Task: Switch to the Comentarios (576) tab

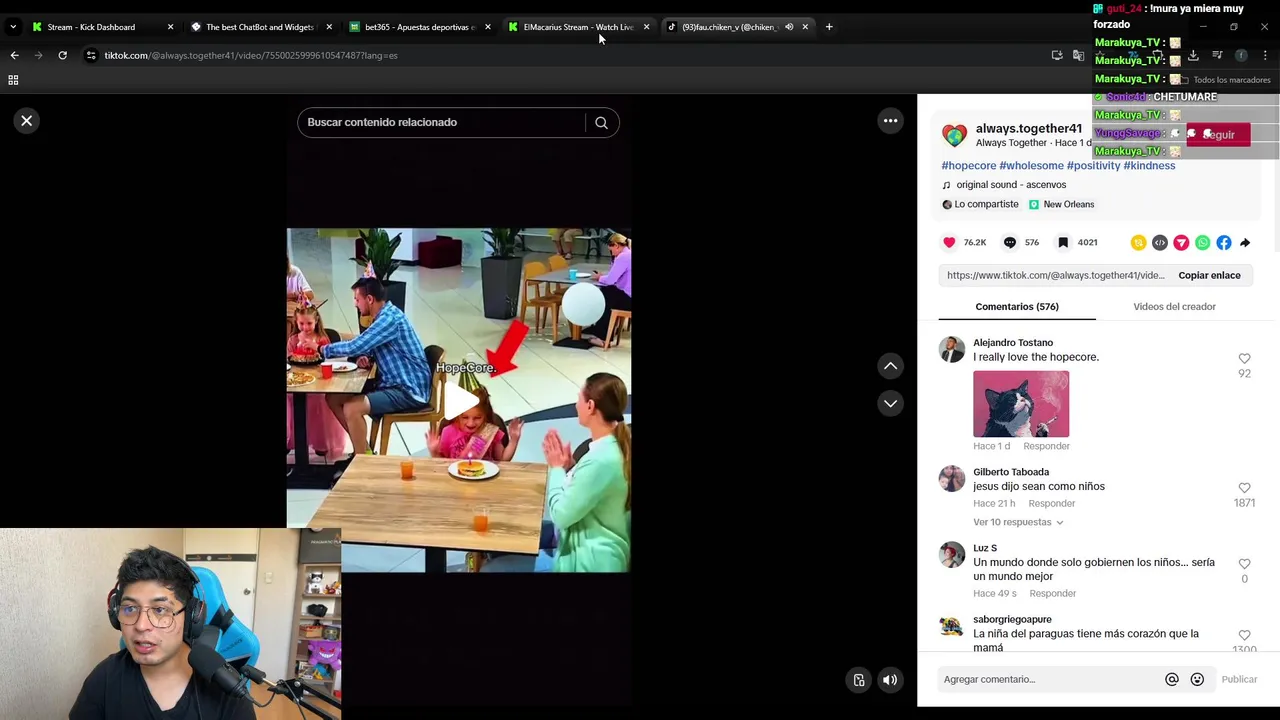Action: [x=1017, y=306]
